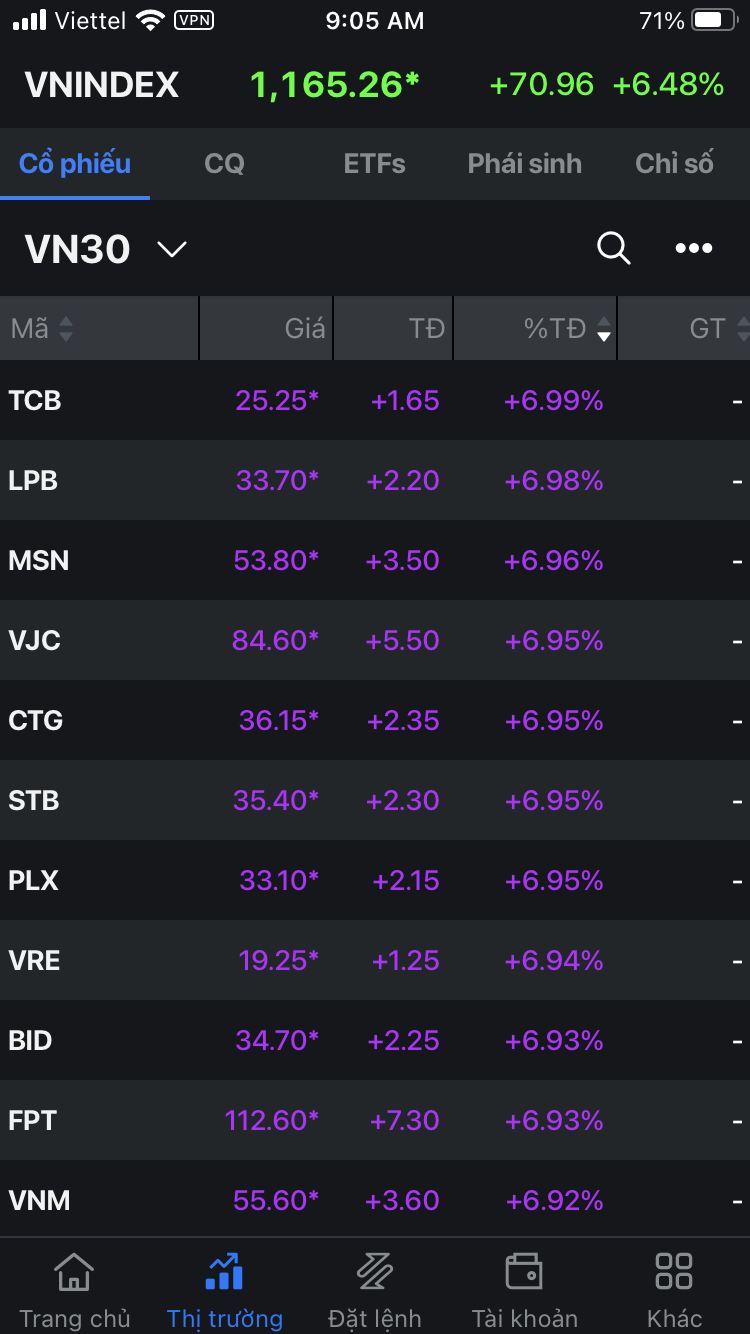Open VNINDEX index details
This screenshot has height=1334, width=750.
click(102, 85)
